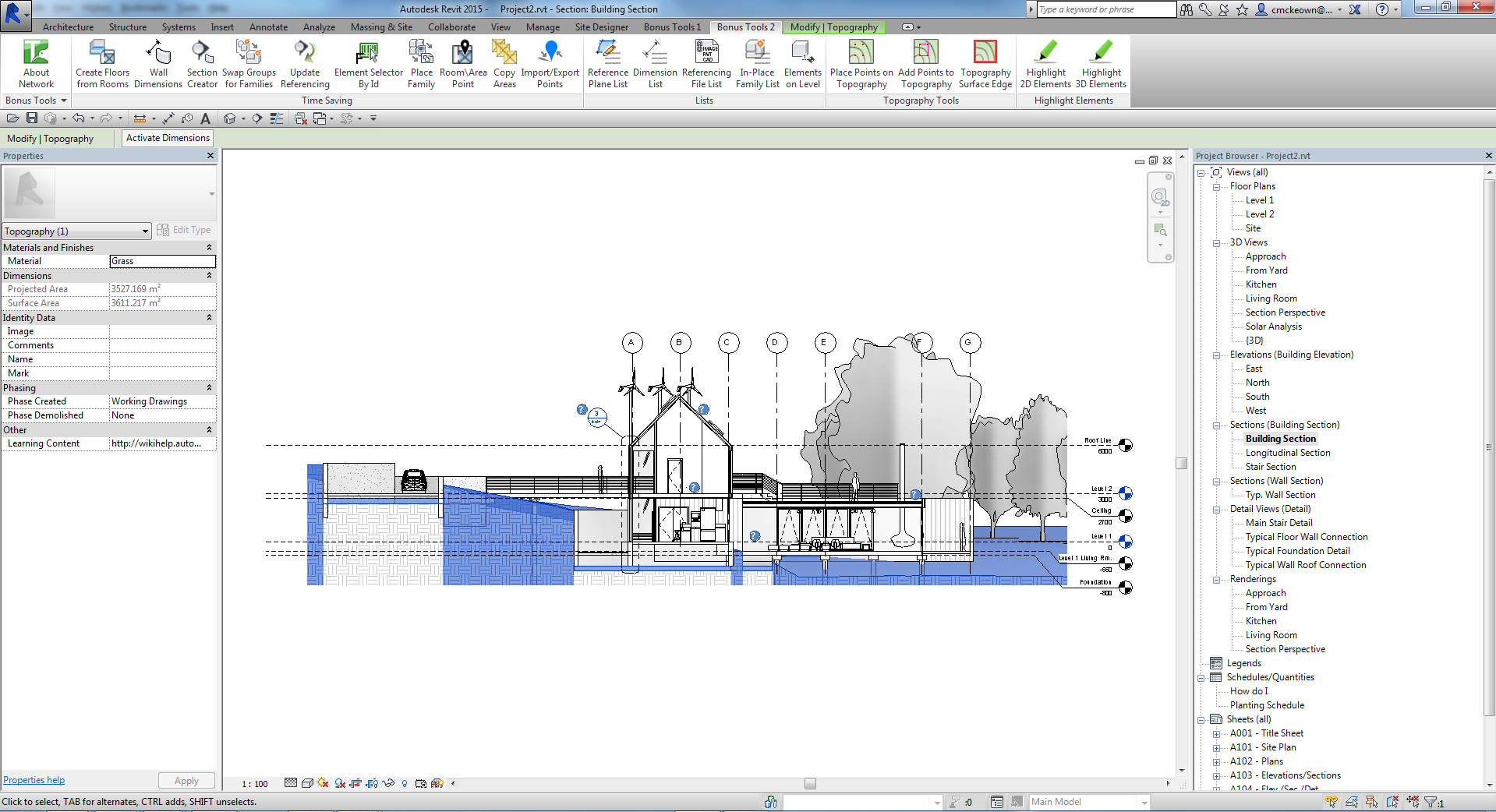Click the Text tool in Quick Access

(x=205, y=118)
